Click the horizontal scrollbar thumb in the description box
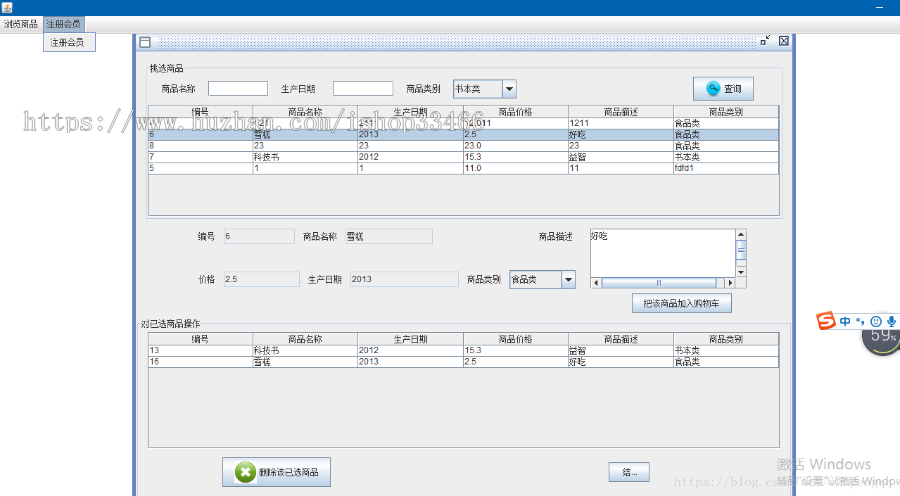The image size is (900, 496). coord(659,283)
